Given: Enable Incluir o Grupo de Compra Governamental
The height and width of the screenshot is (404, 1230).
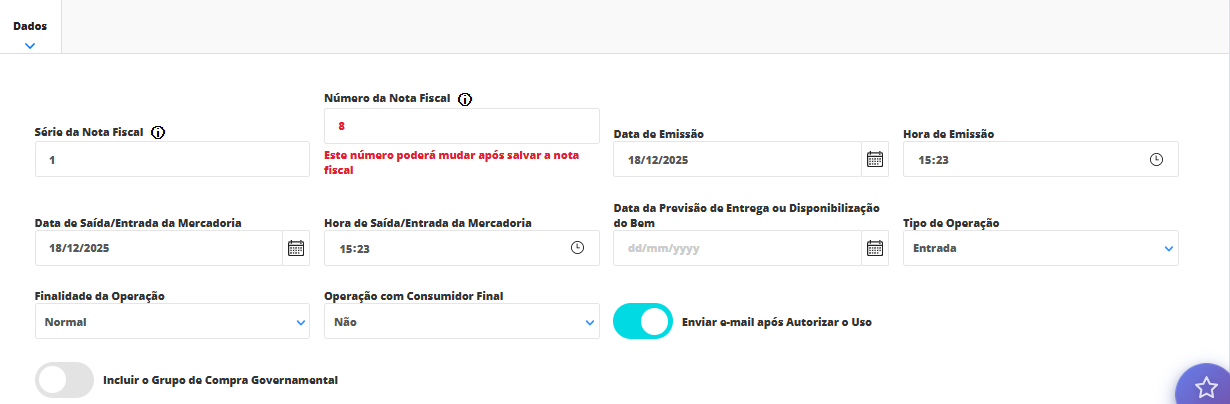Looking at the screenshot, I should (64, 380).
